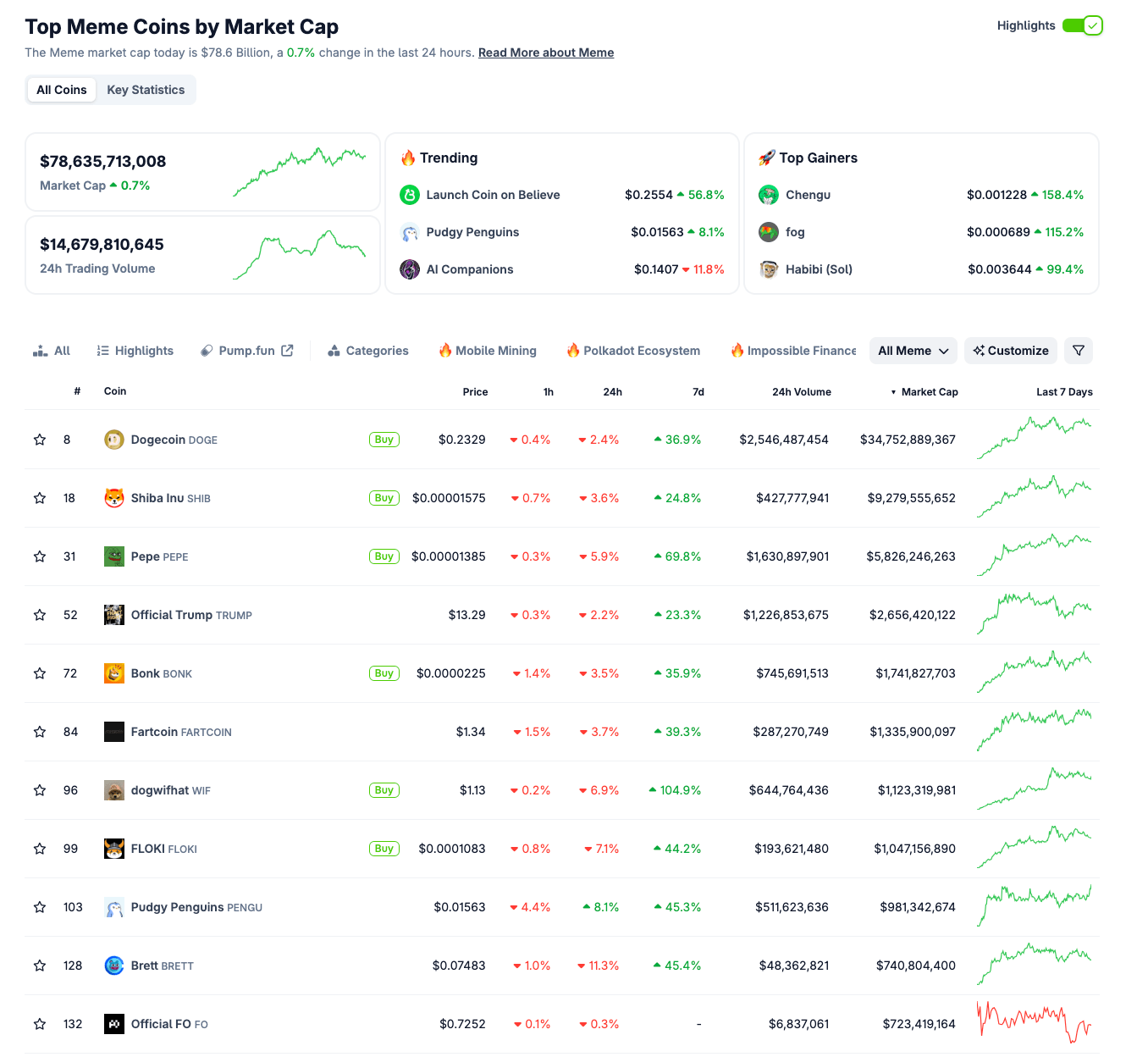
Task: Disable the Highlights toggle
Action: pyautogui.click(x=1083, y=25)
